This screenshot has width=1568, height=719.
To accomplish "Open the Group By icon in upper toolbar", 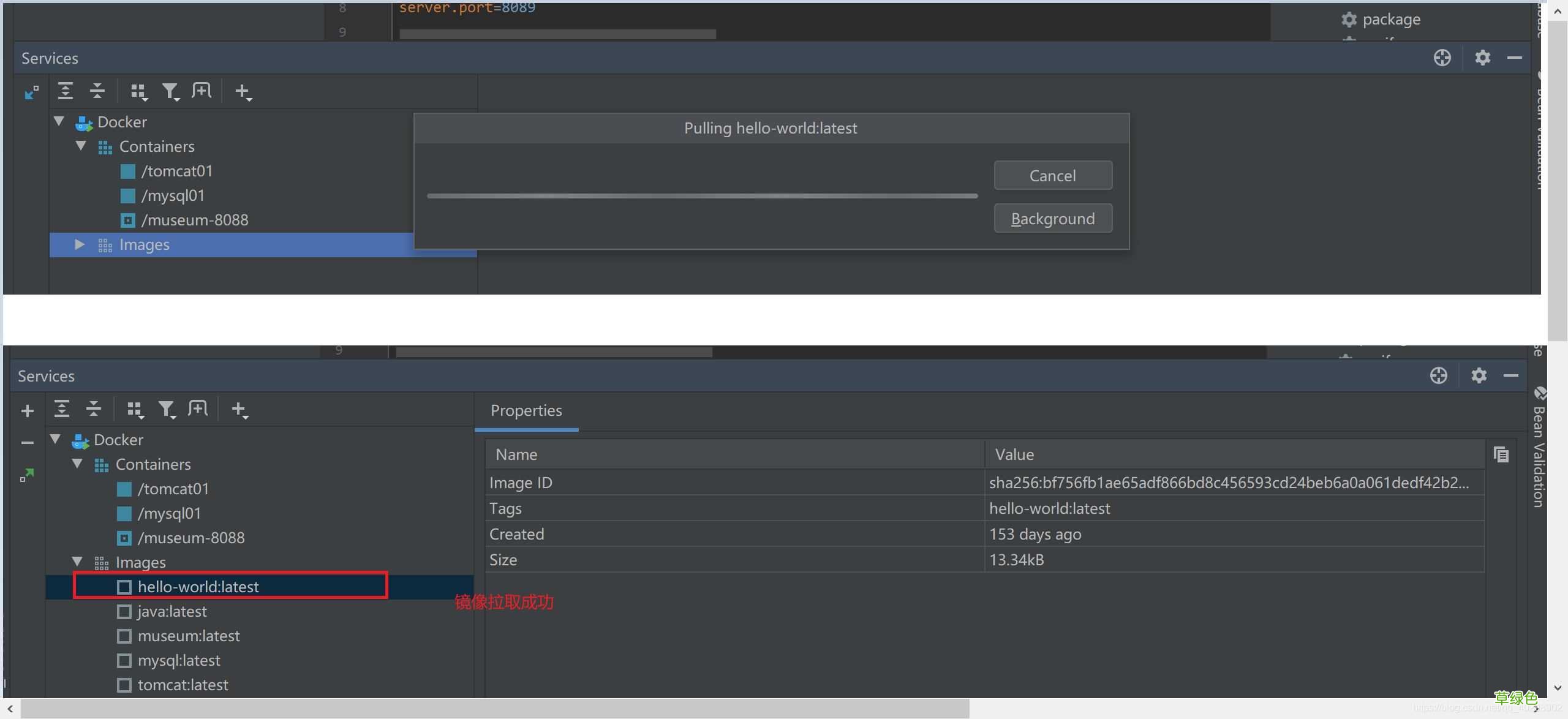I will [139, 92].
